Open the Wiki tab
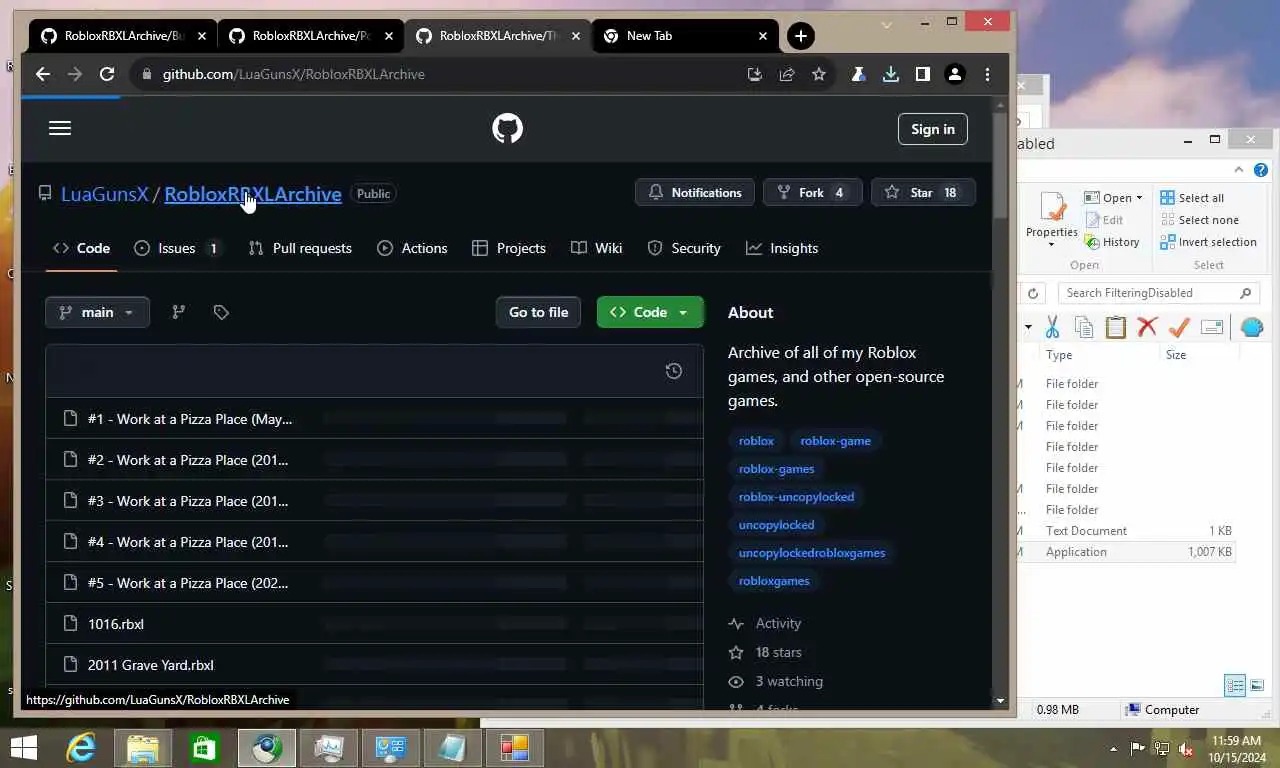This screenshot has height=768, width=1280. click(x=596, y=248)
